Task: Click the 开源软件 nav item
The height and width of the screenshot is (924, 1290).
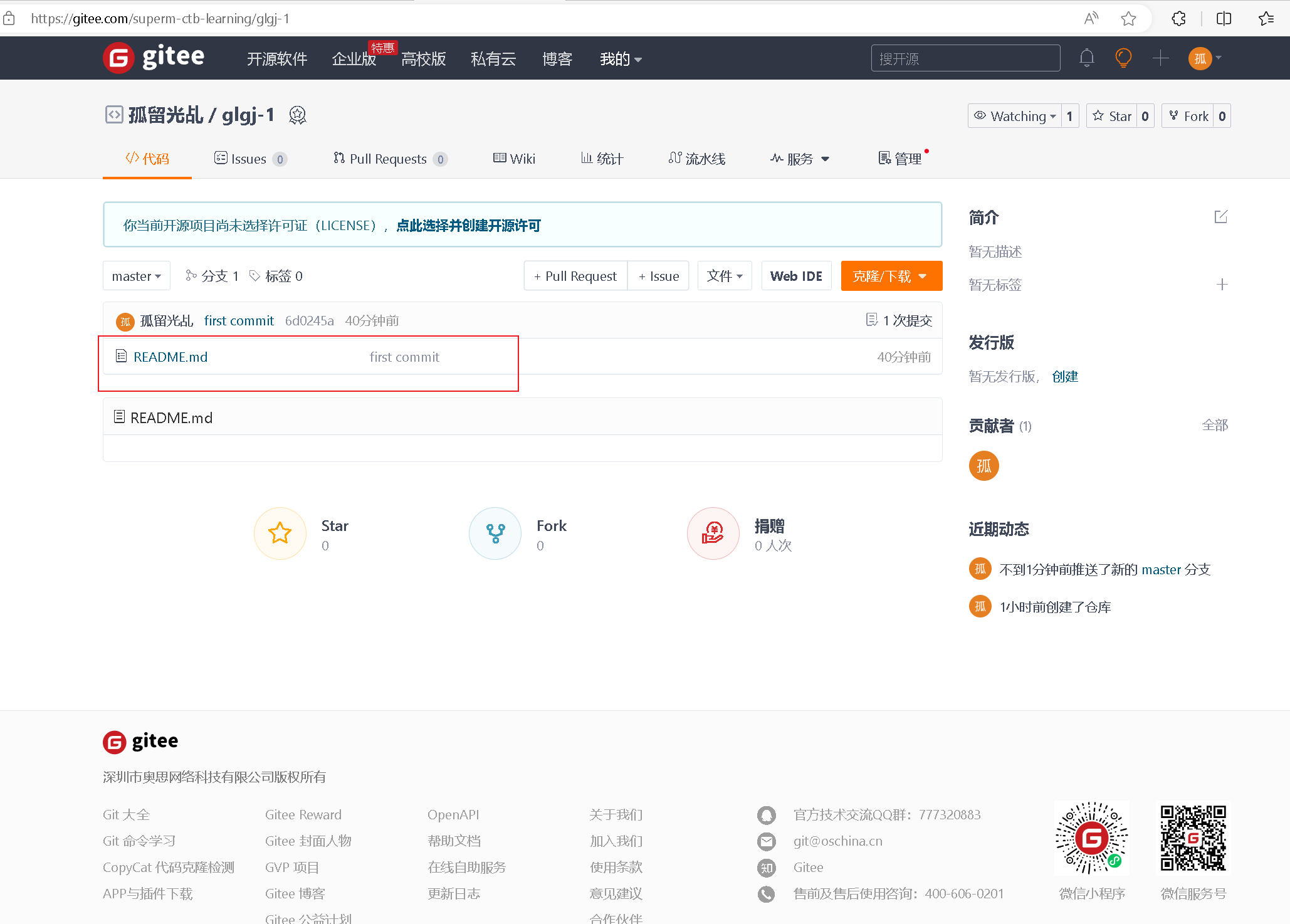Action: [277, 59]
